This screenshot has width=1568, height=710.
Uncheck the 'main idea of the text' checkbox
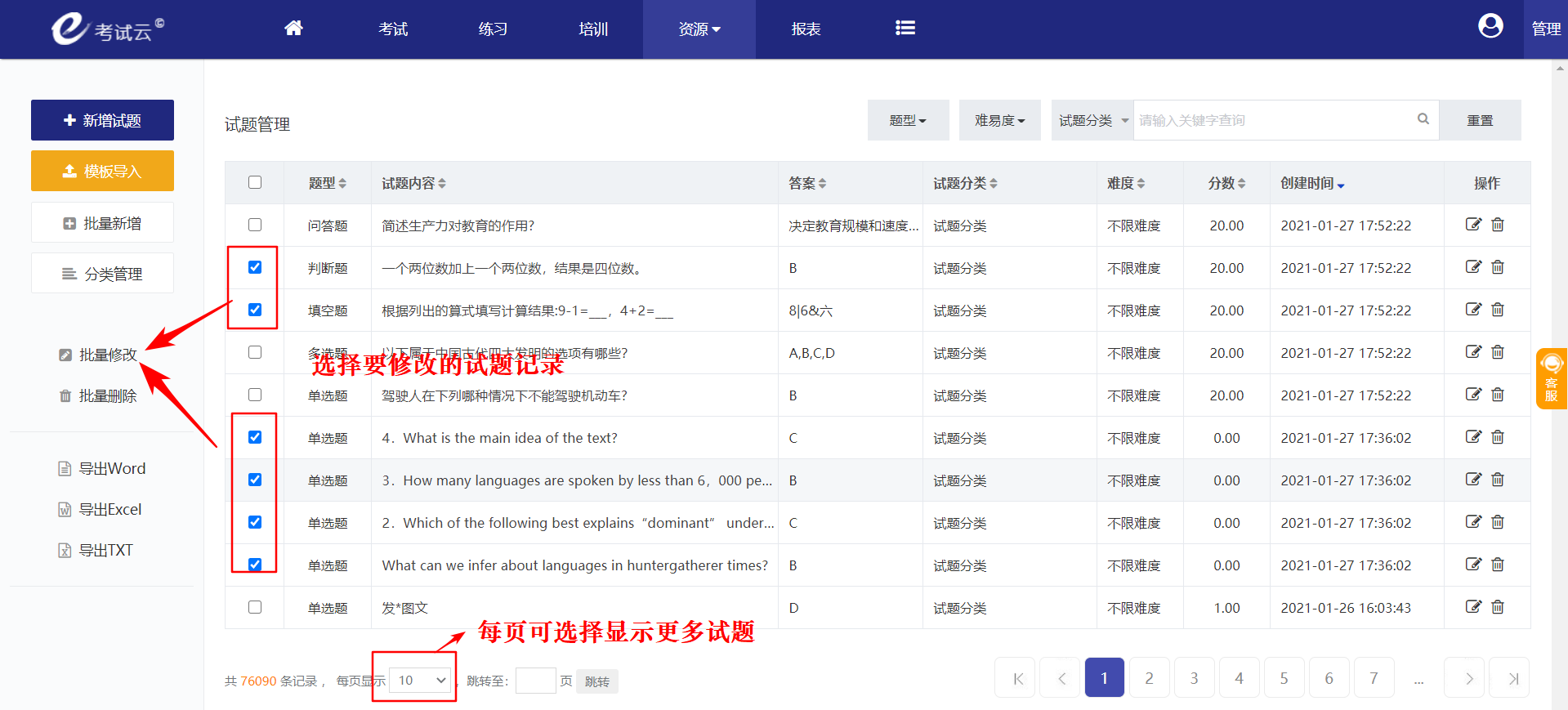click(255, 437)
